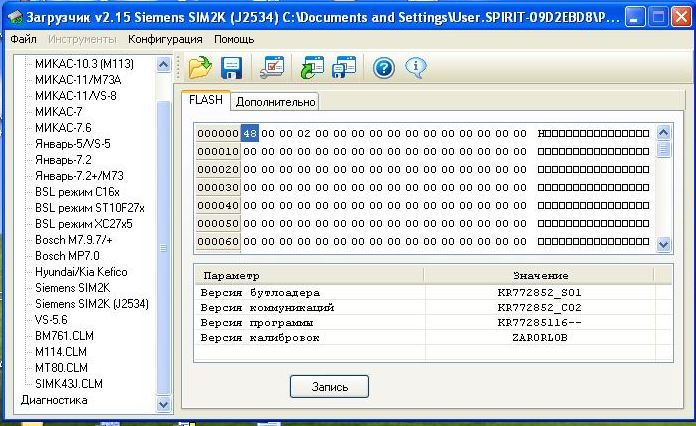Click hex address row 000030

(x=218, y=187)
